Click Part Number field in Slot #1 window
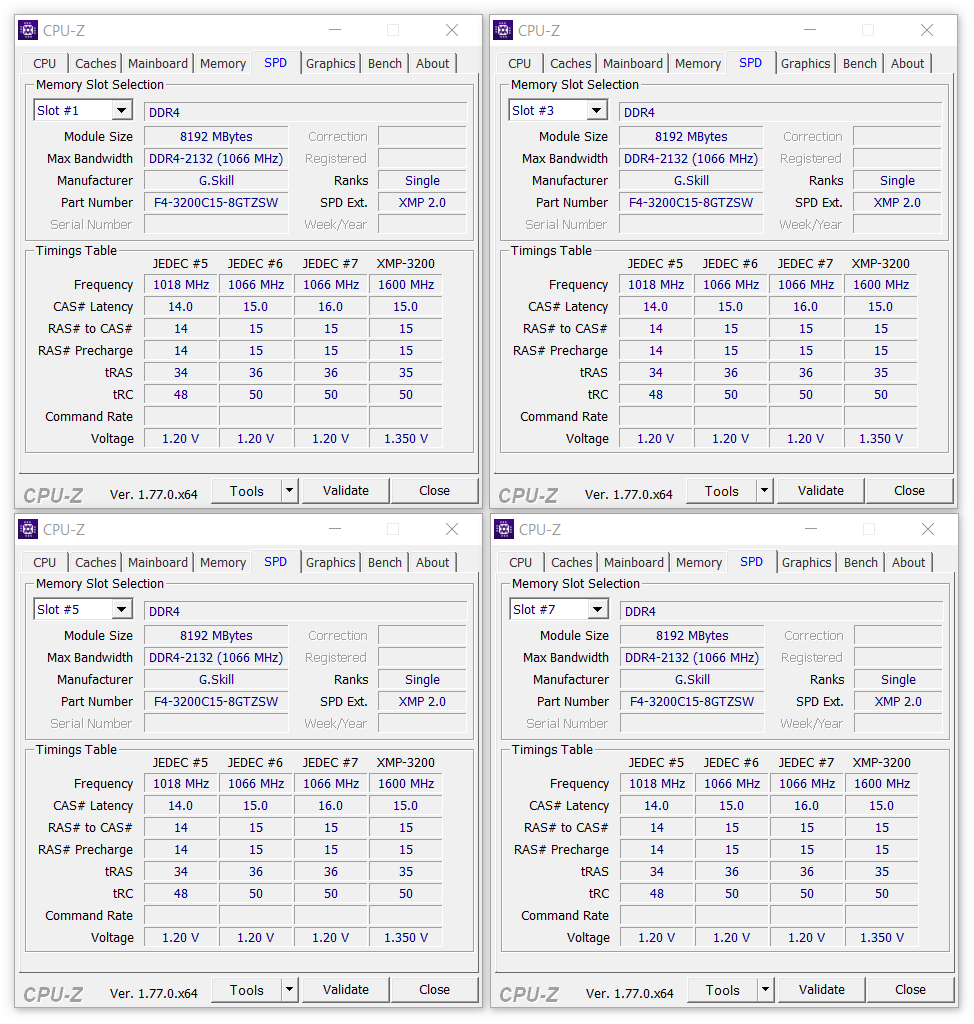 pyautogui.click(x=216, y=202)
